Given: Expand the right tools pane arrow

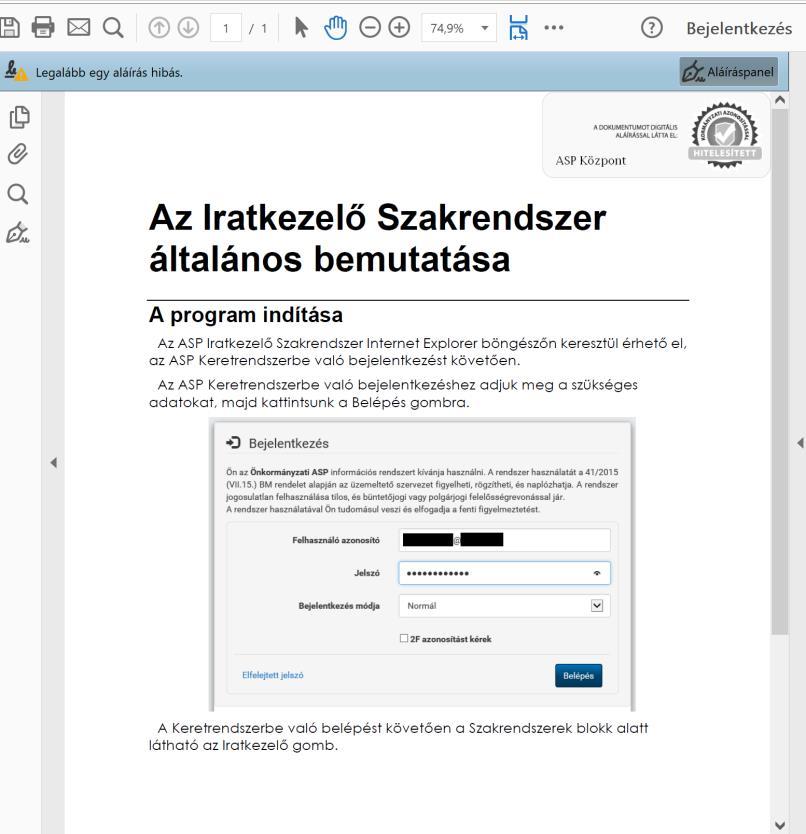Looking at the screenshot, I should (800, 443).
